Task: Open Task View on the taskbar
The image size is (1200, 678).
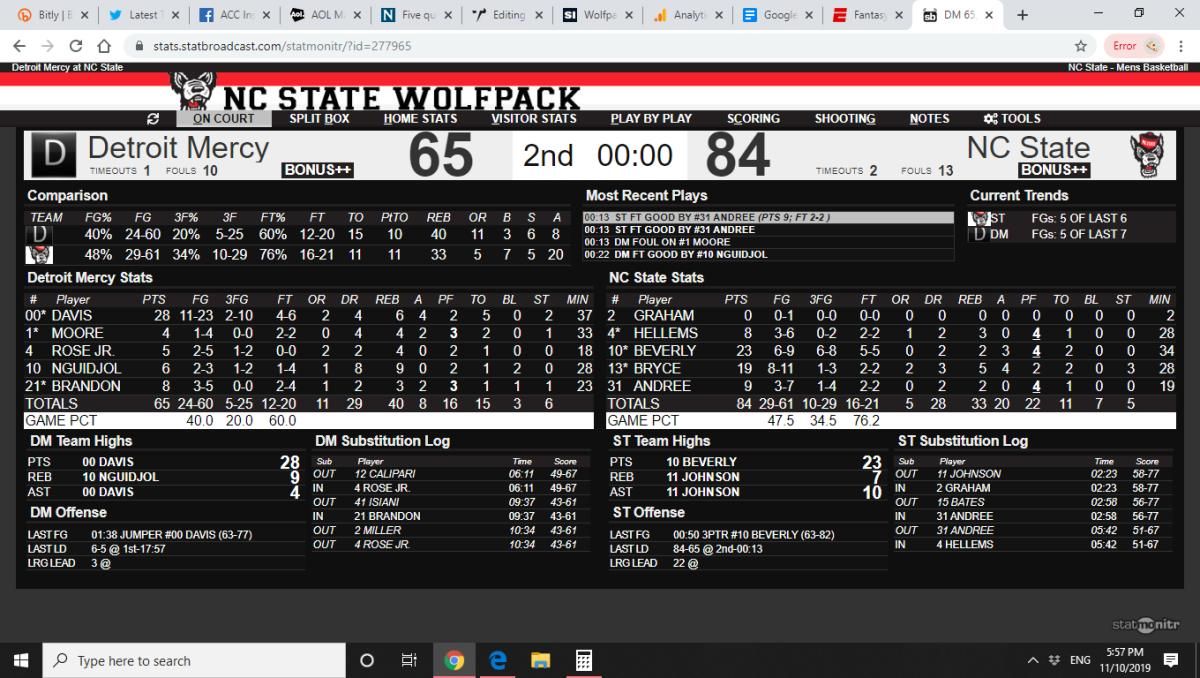Action: click(x=409, y=660)
